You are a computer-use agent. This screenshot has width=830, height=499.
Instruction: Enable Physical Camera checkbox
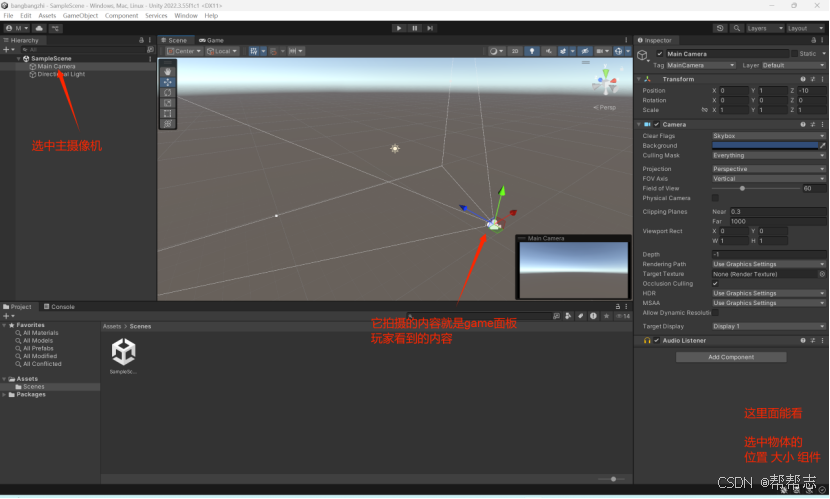point(715,198)
